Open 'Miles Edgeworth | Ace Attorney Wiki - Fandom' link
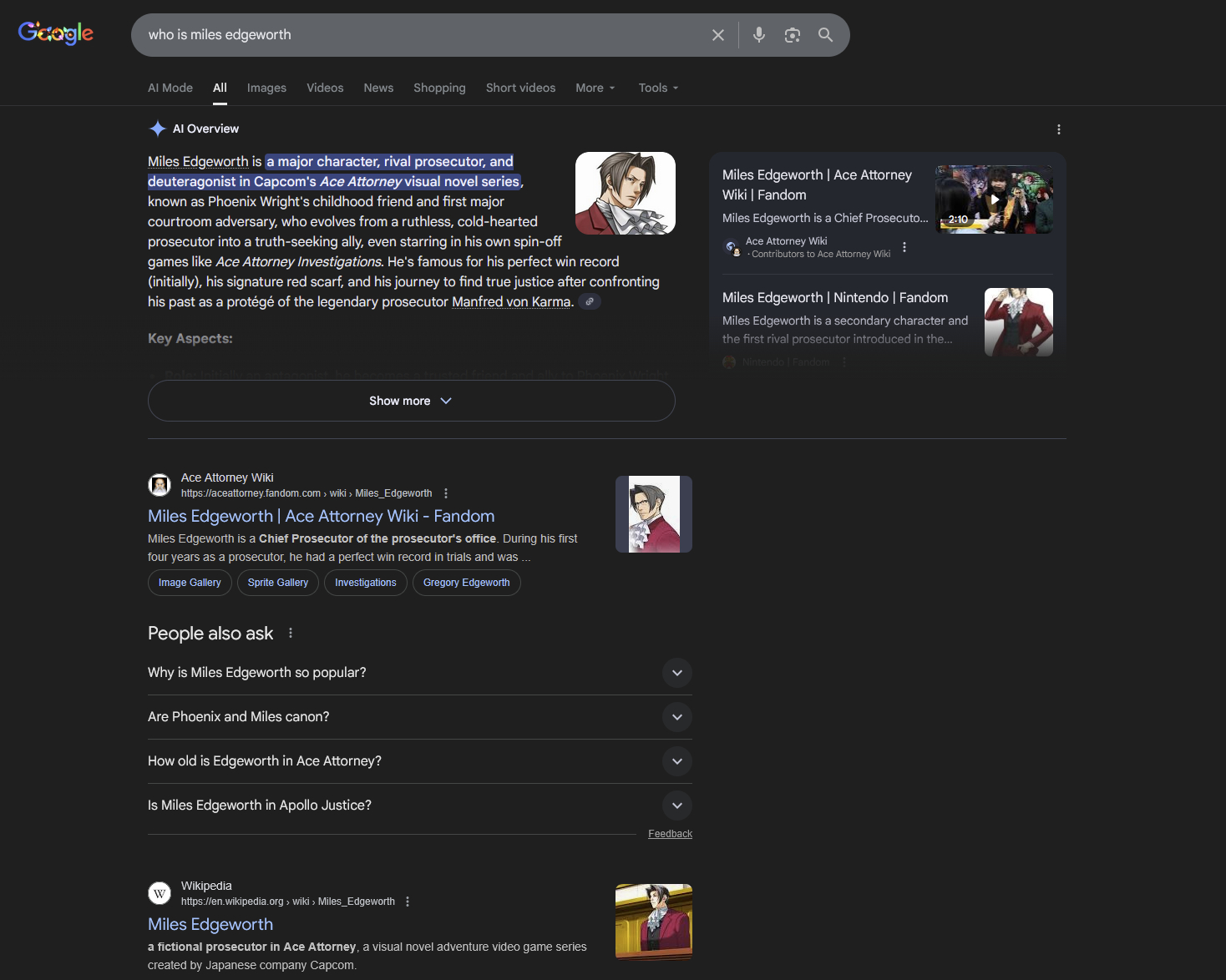Viewport: 1226px width, 980px height. click(321, 516)
